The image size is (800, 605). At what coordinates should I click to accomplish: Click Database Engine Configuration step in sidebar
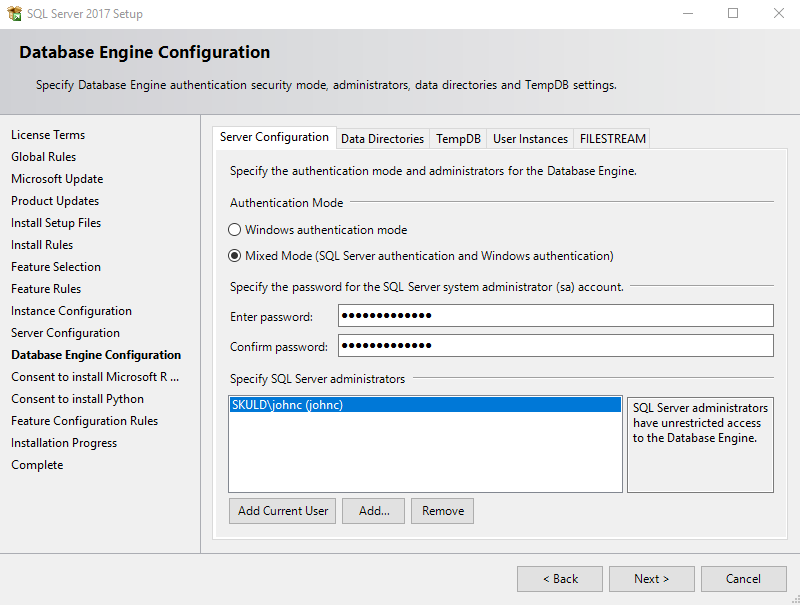click(x=96, y=355)
